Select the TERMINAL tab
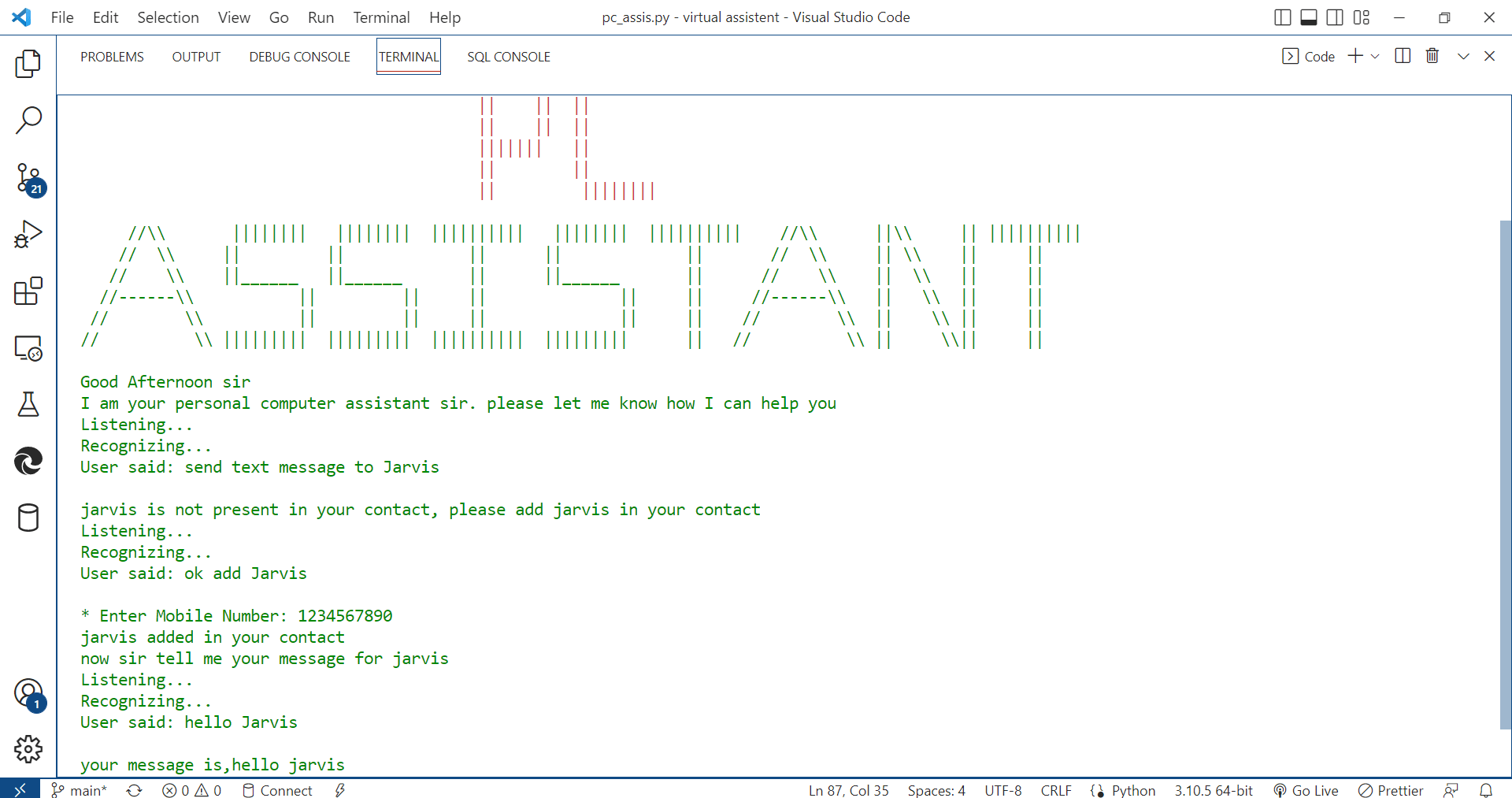The height and width of the screenshot is (798, 1512). [409, 57]
